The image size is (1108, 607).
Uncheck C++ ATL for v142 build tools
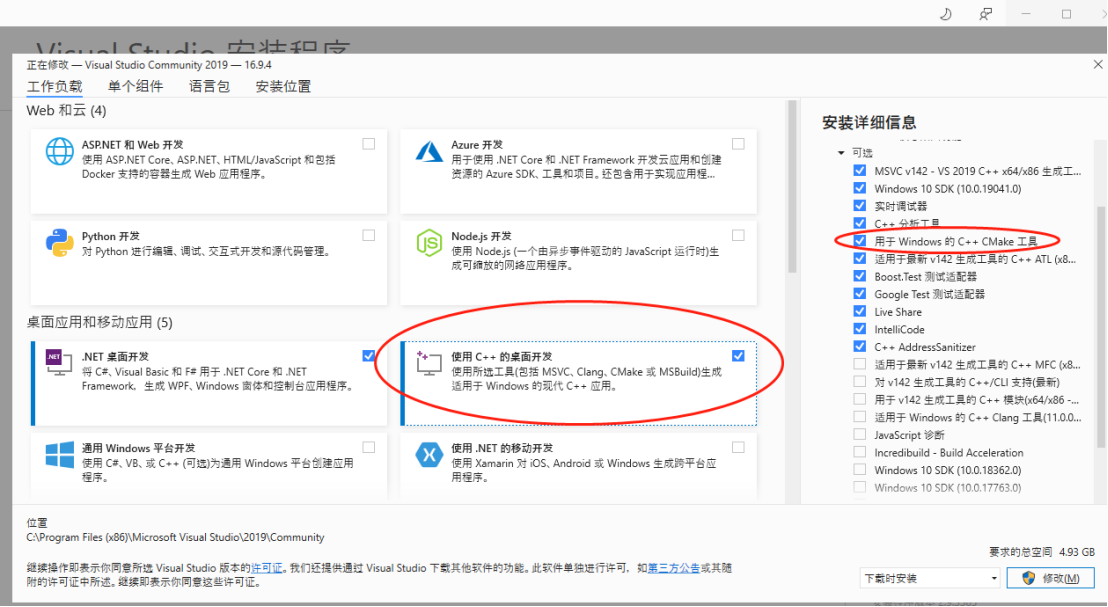pos(859,259)
